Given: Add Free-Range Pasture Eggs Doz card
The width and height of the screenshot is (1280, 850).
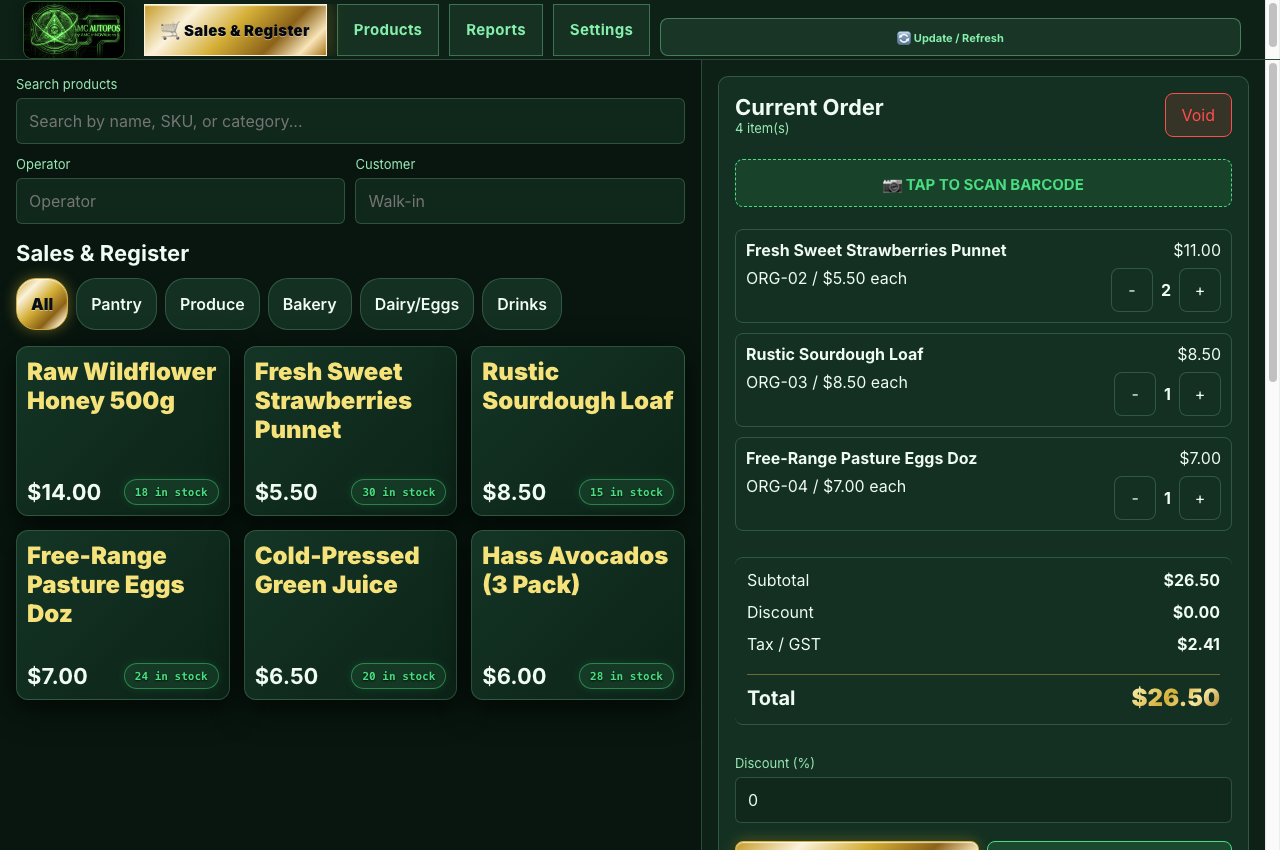Looking at the screenshot, I should [123, 615].
